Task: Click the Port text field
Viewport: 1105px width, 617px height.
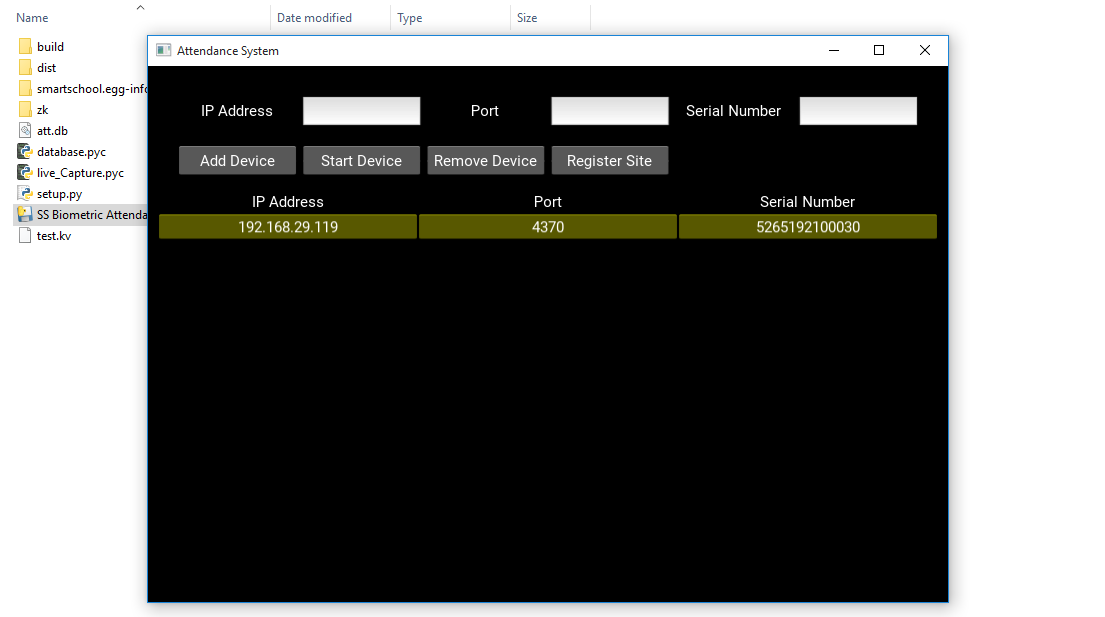Action: (x=609, y=111)
